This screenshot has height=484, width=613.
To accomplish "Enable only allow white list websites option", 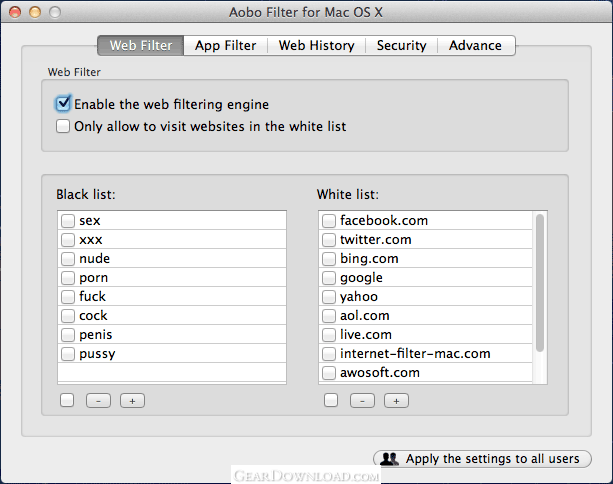I will coord(64,127).
